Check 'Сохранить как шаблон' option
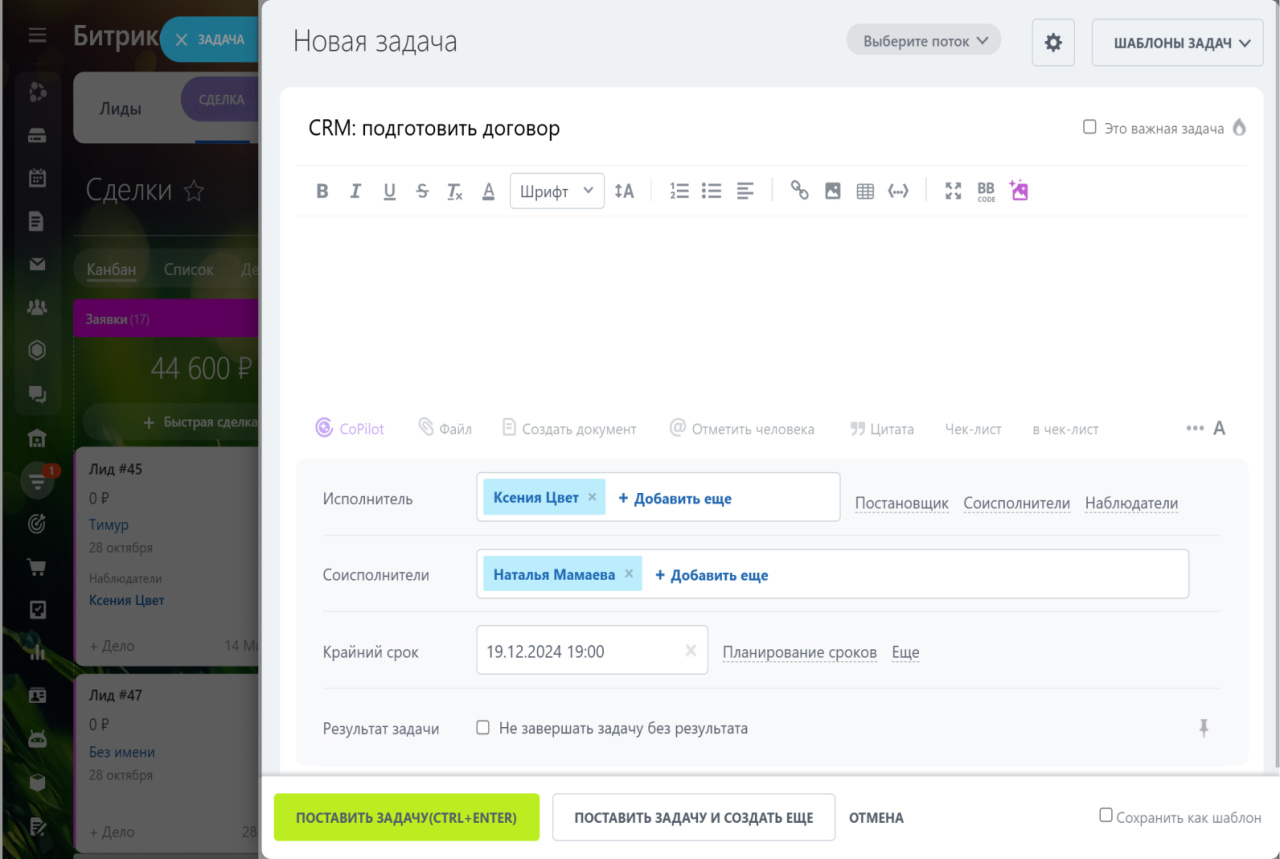 pos(1105,816)
